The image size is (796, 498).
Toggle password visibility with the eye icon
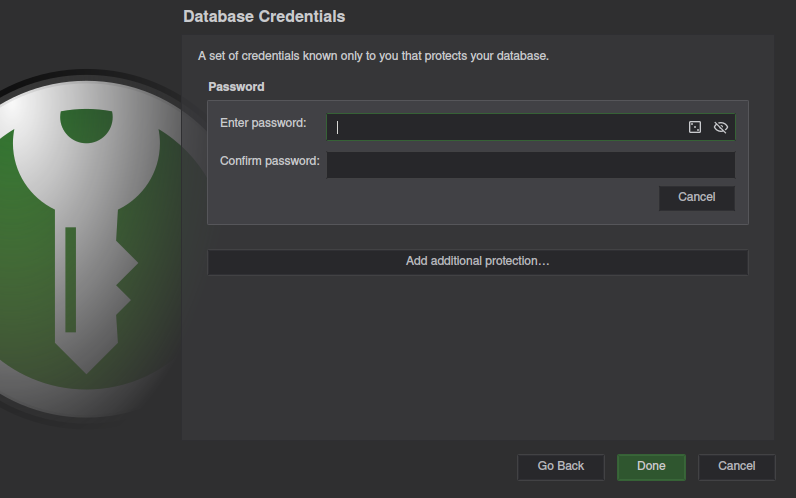coord(720,127)
